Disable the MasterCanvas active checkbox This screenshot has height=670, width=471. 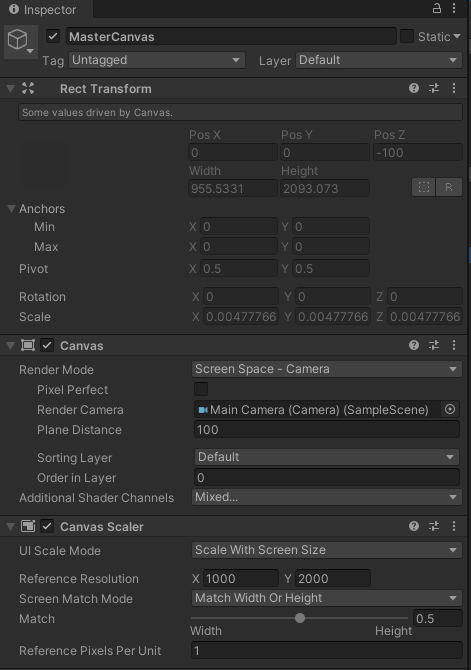click(x=53, y=36)
